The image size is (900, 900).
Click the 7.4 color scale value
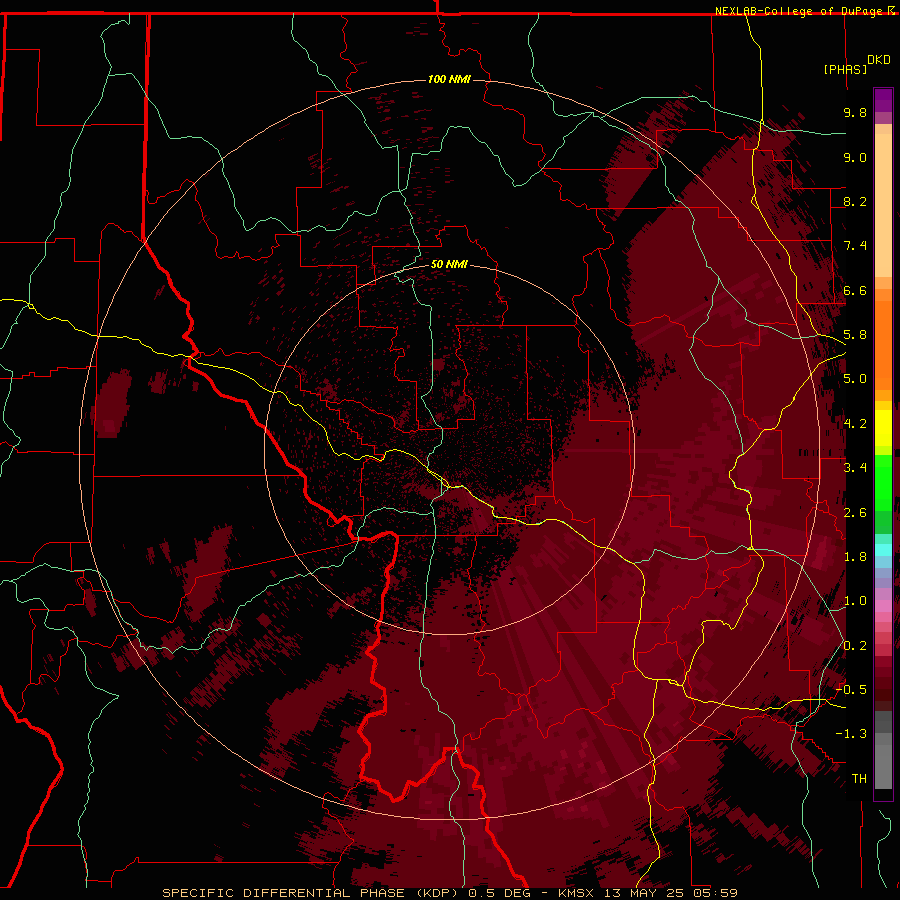855,246
